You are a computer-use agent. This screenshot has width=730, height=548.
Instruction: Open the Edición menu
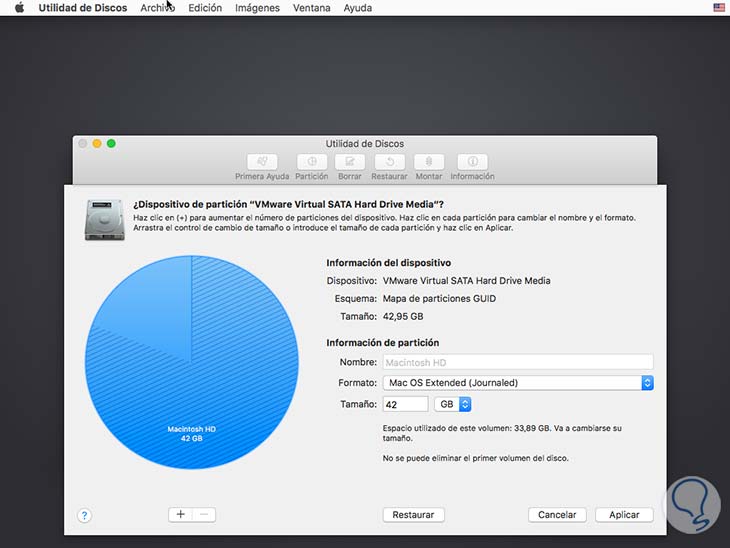coord(205,8)
